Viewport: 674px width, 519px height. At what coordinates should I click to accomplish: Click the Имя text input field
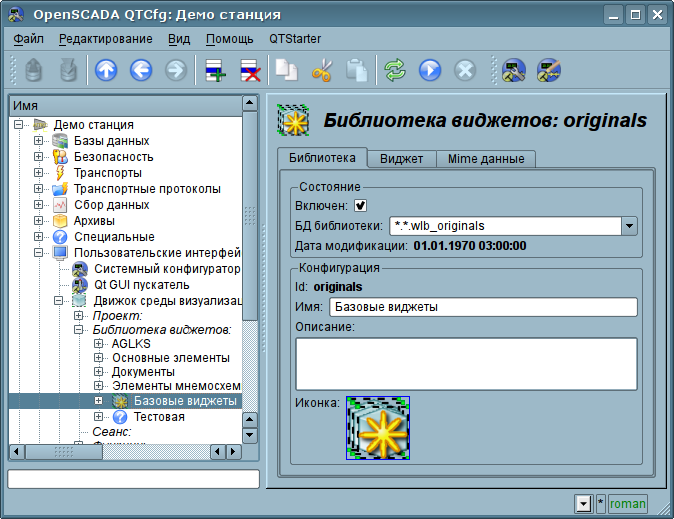[483, 307]
